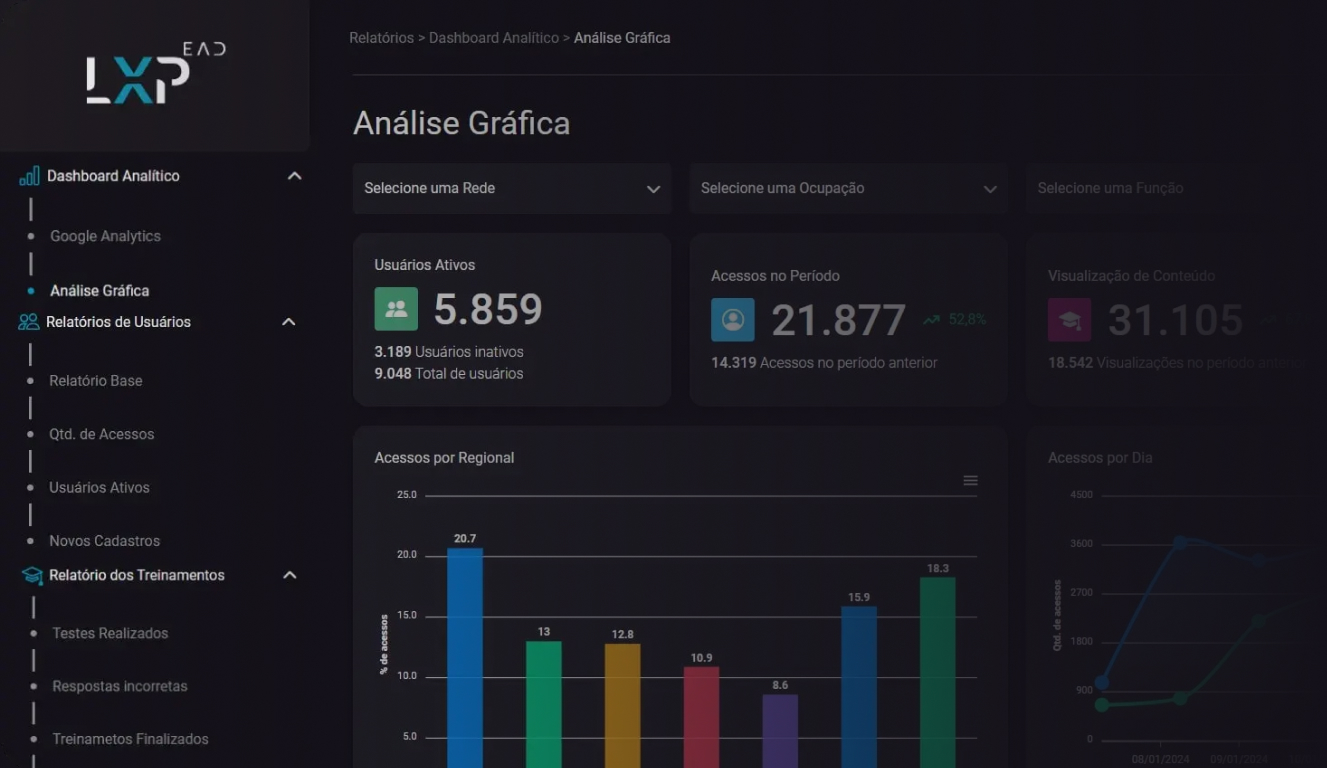Click the Dashboard Analítico sidebar heading
This screenshot has height=768, width=1327.
tap(113, 176)
